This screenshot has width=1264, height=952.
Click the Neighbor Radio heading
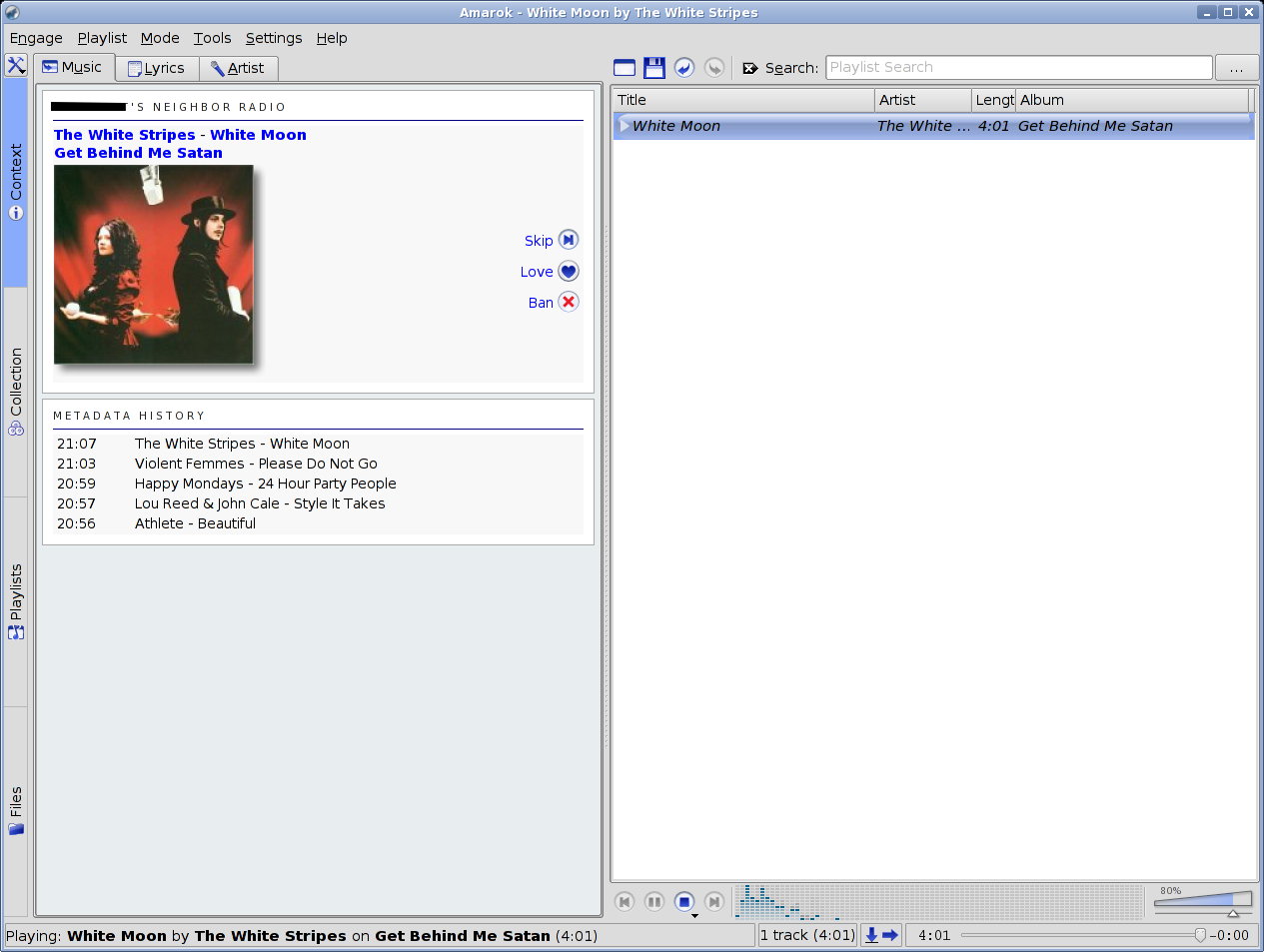169,107
